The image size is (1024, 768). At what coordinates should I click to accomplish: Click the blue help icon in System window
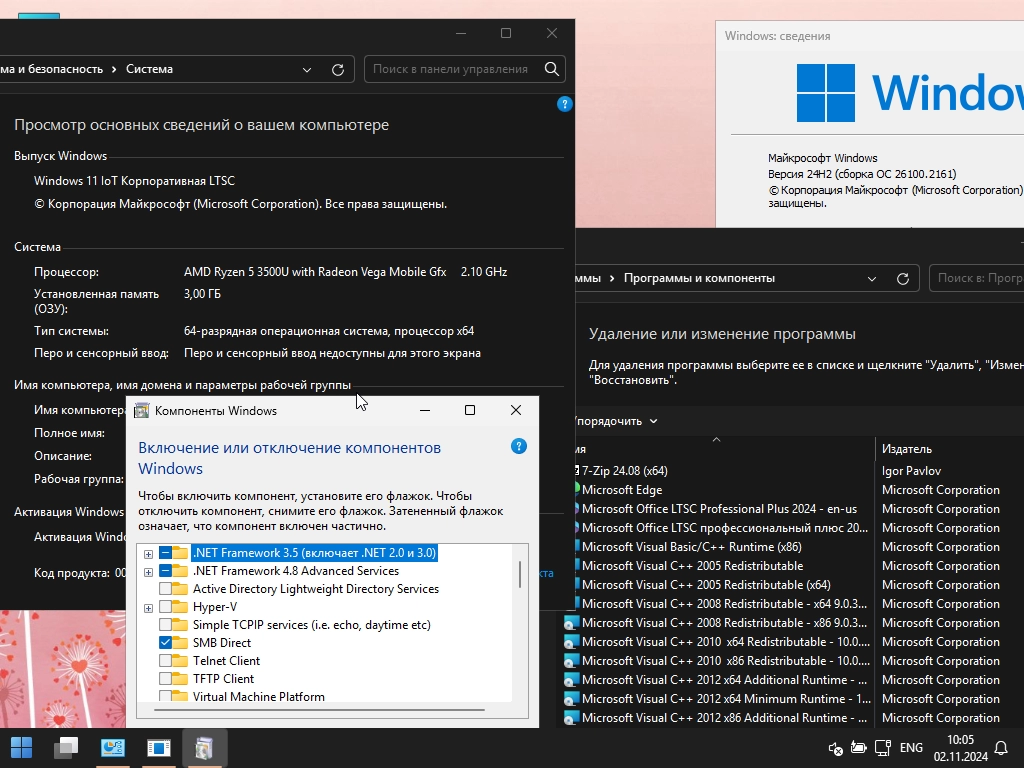[x=564, y=104]
